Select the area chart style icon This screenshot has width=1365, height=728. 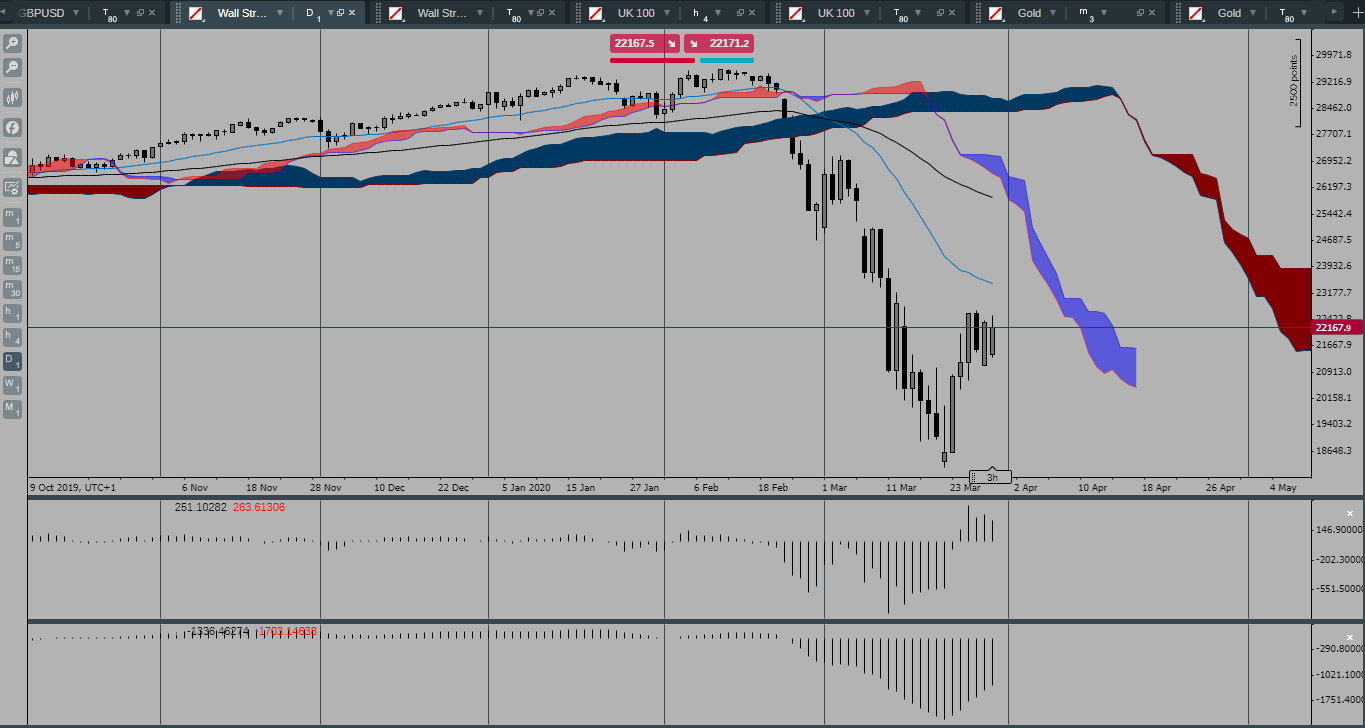[x=13, y=157]
